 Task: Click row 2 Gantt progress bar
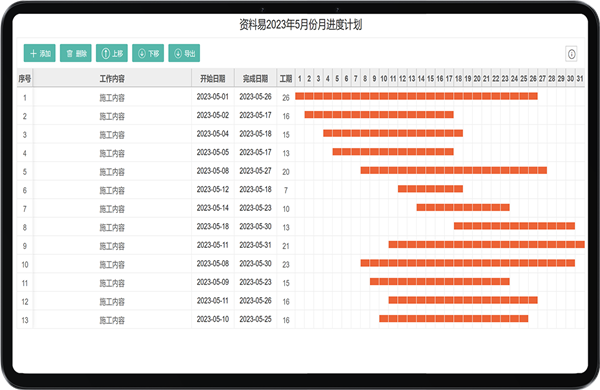[x=379, y=114]
